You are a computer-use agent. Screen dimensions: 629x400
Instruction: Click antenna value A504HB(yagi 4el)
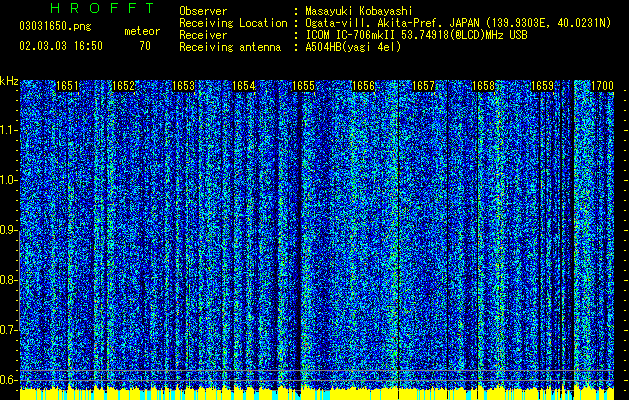353,47
